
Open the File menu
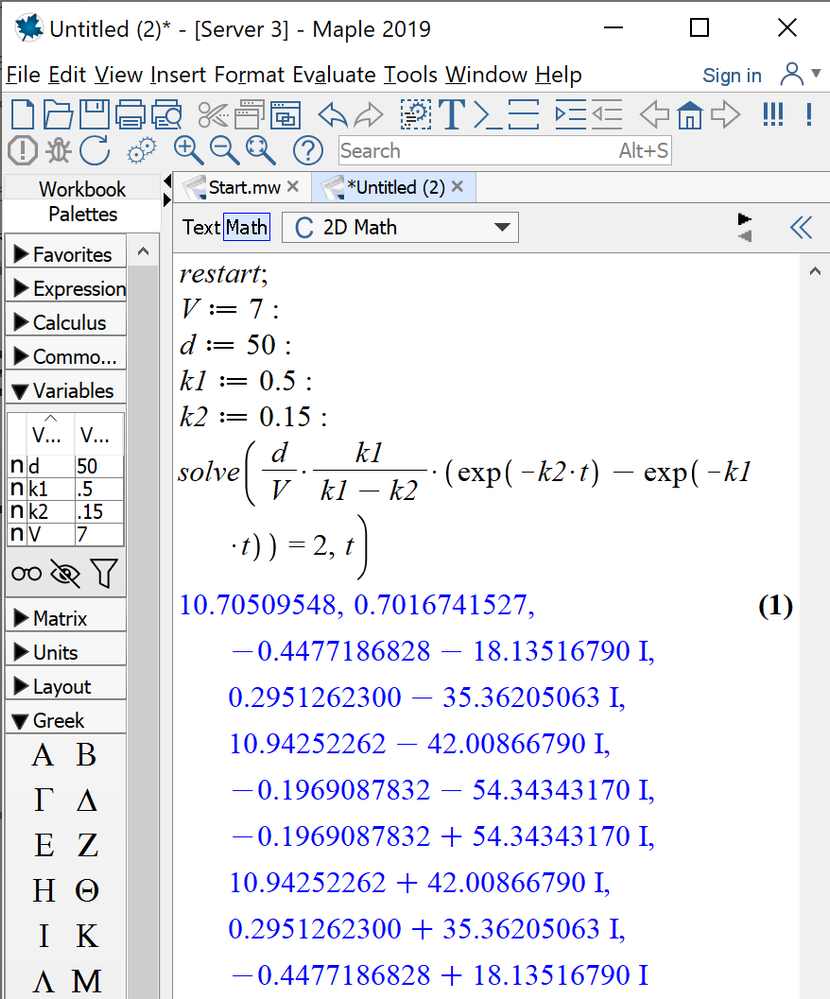(23, 75)
